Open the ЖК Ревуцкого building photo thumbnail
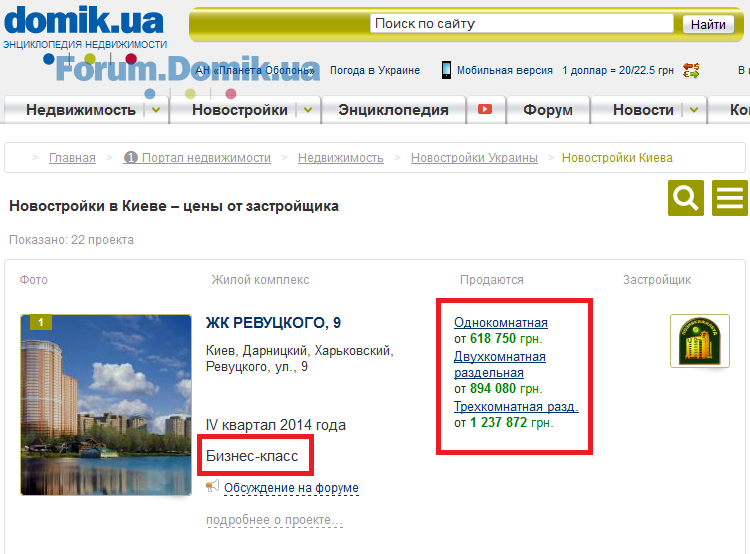The image size is (750, 554). tap(106, 405)
